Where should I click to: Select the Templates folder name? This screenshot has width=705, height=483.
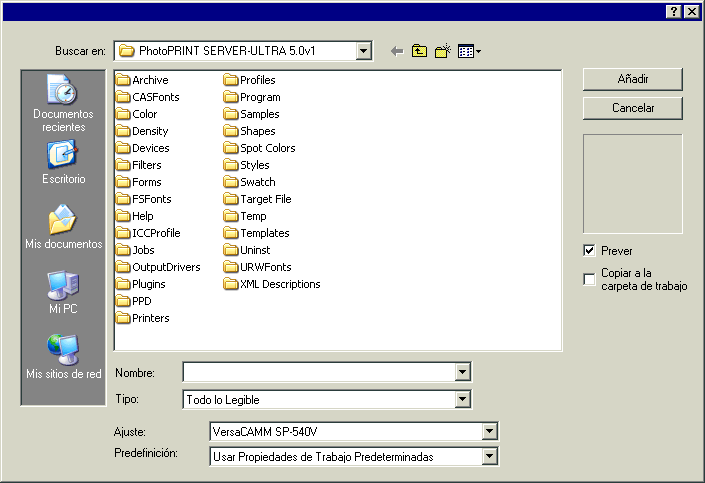coord(265,233)
